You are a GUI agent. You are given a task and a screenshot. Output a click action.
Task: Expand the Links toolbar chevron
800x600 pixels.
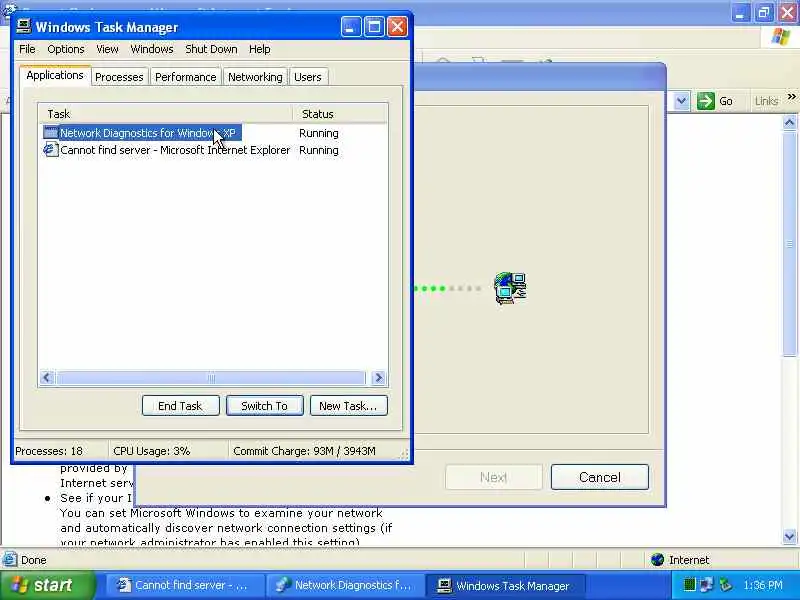[x=791, y=96]
